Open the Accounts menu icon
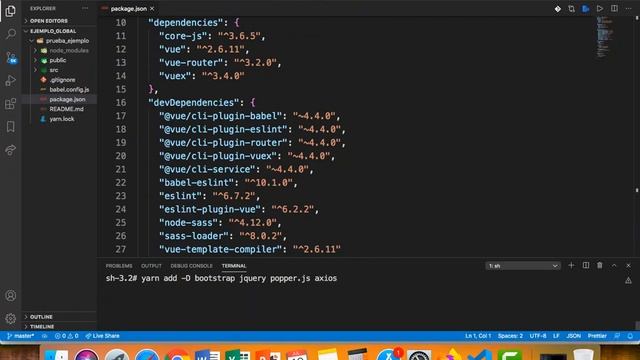This screenshot has height=360, width=640. point(11,296)
